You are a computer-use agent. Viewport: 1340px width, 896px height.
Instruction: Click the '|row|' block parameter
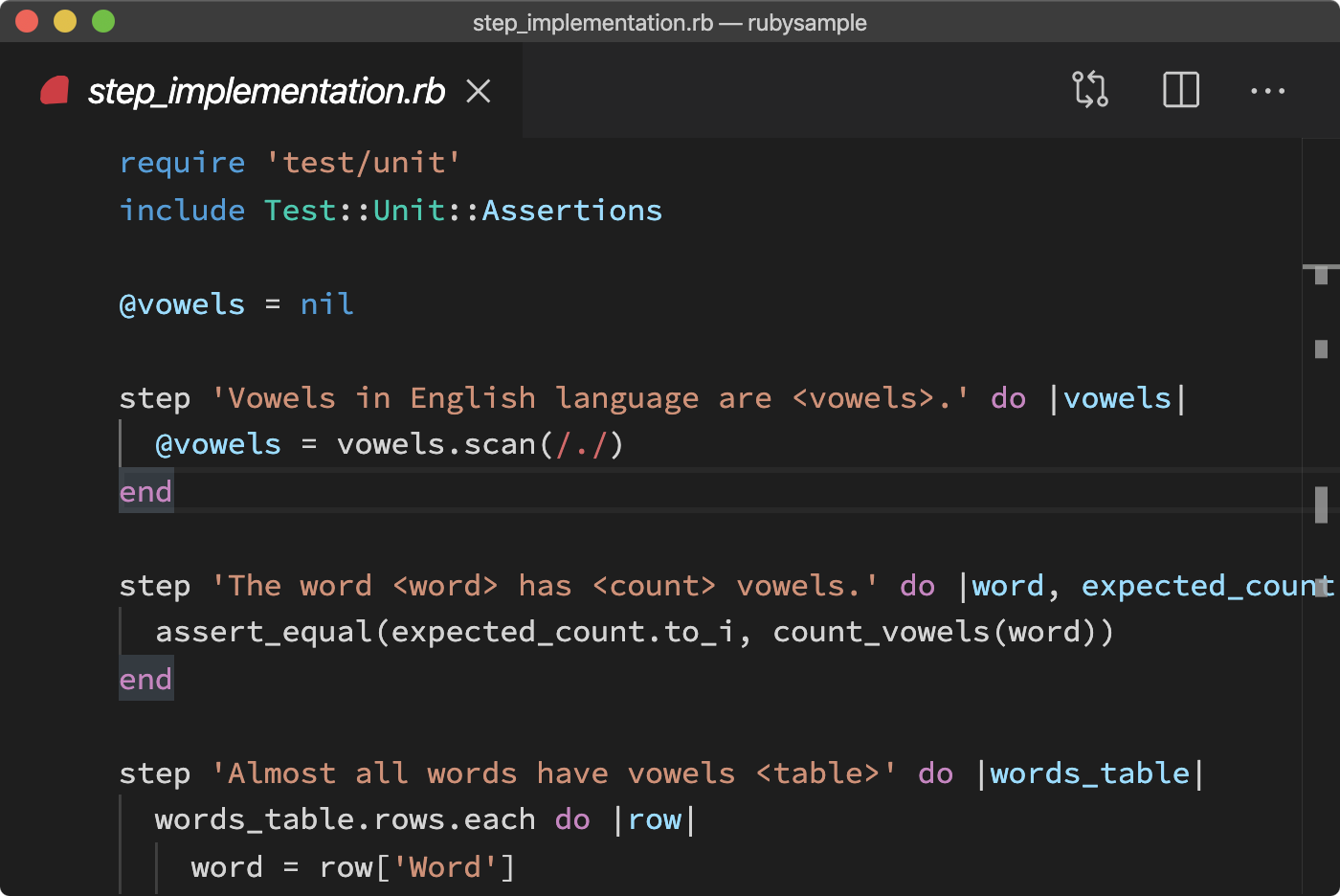tap(655, 820)
